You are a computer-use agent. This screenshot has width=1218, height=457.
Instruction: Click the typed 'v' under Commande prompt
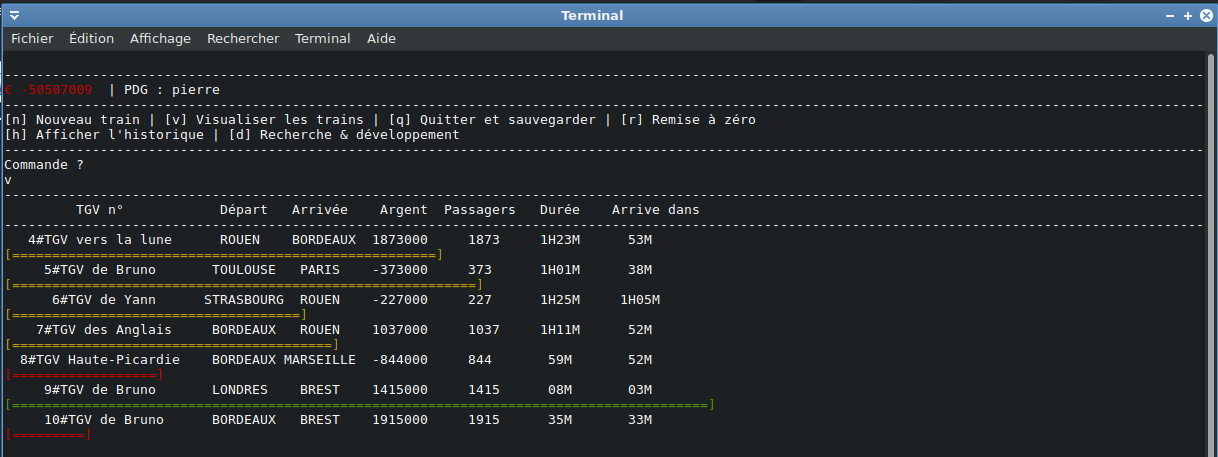tap(8, 180)
